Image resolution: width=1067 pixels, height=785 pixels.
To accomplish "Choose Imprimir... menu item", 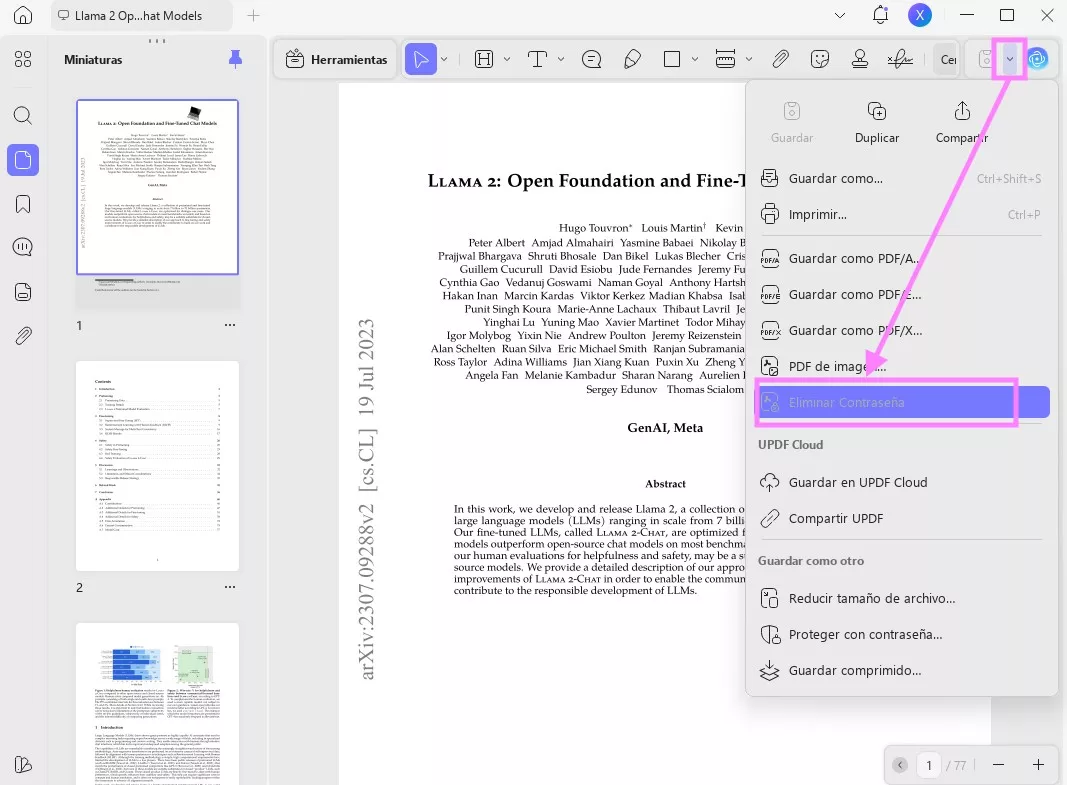I will tap(900, 214).
